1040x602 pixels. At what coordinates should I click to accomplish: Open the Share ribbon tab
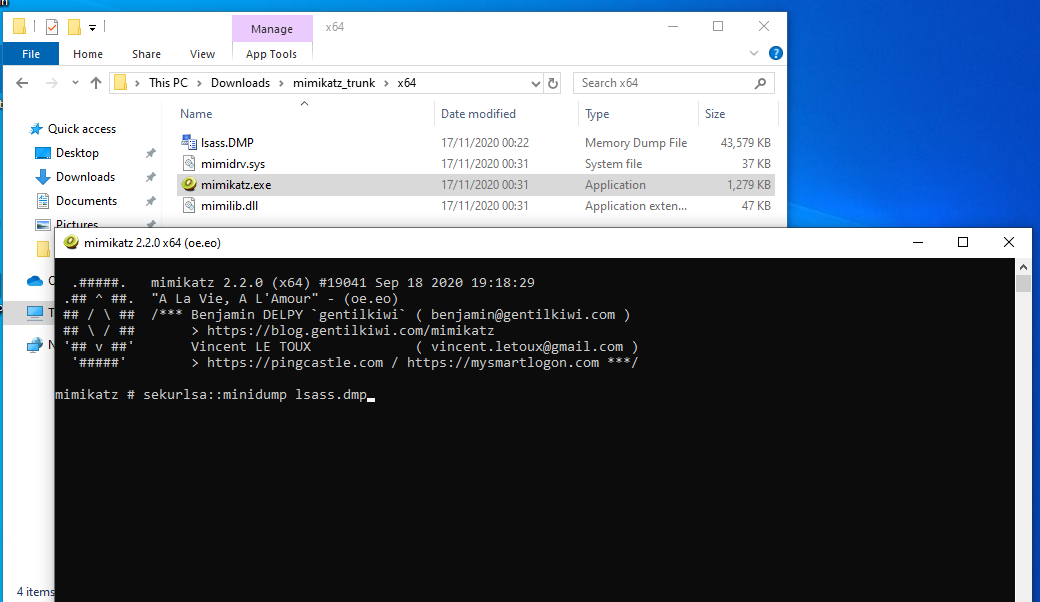[x=146, y=54]
